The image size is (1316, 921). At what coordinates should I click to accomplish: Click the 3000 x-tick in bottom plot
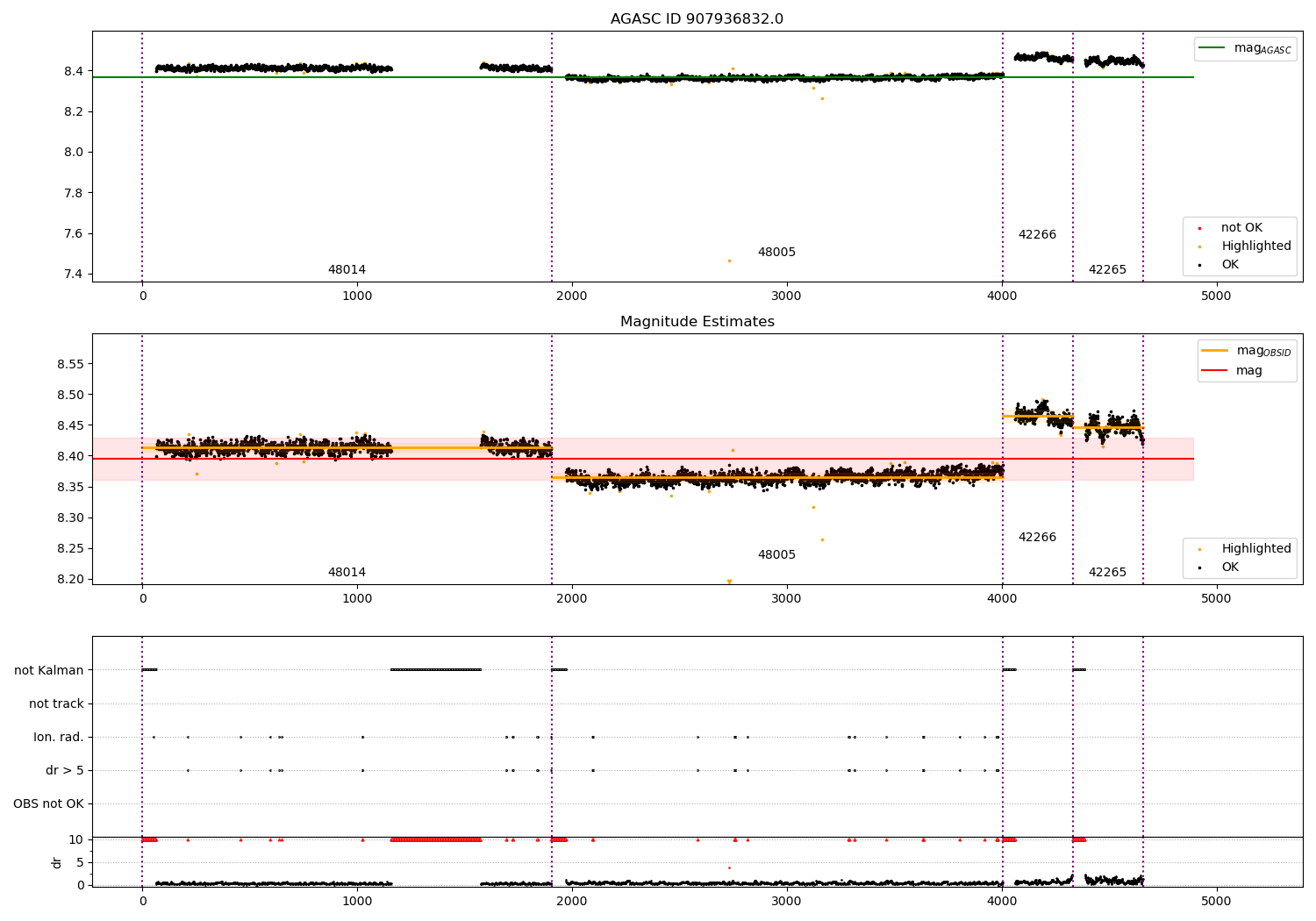787,901
